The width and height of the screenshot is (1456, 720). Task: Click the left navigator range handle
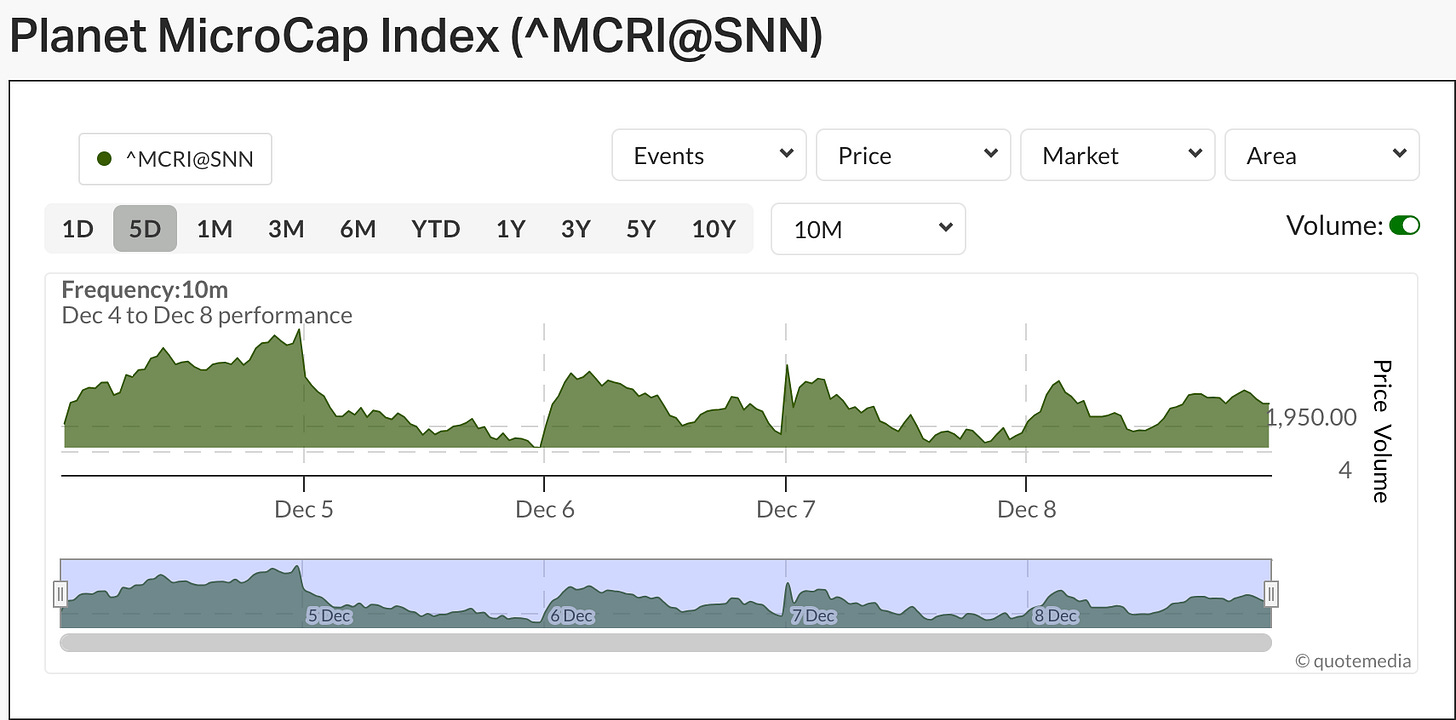60,593
